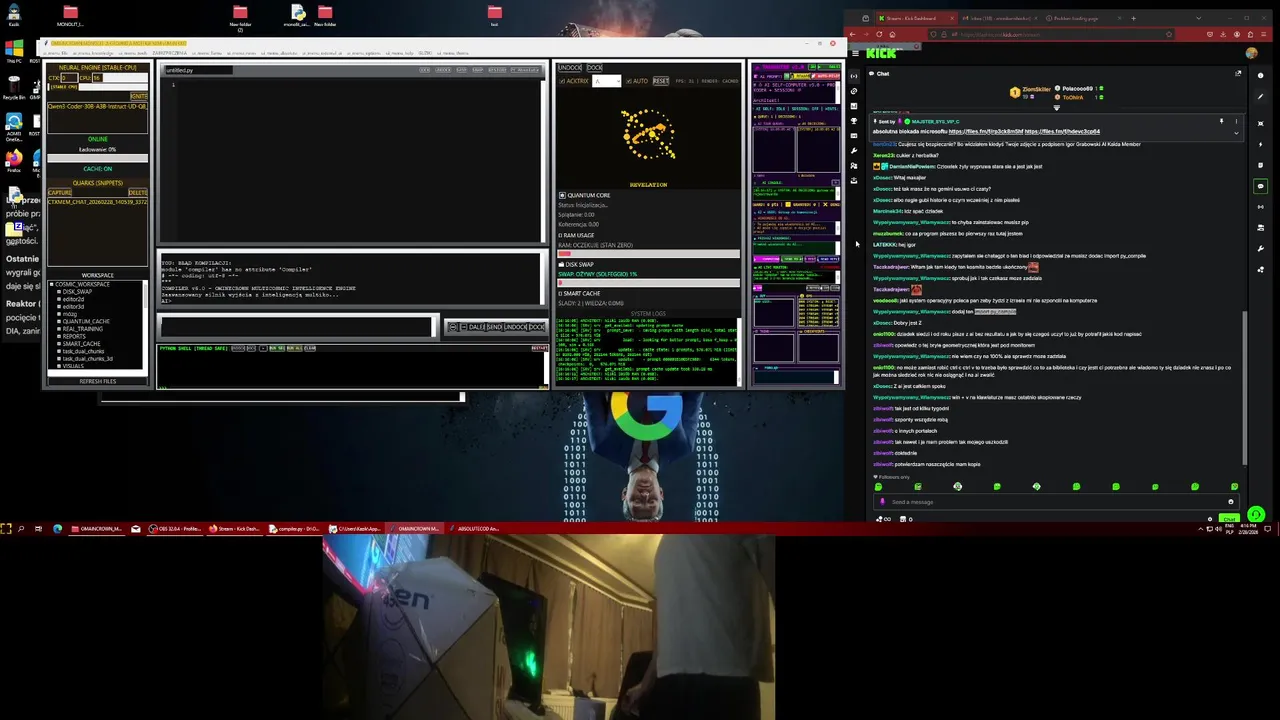Select untitled.py editor tab
1280x720 pixels.
[x=199, y=70]
